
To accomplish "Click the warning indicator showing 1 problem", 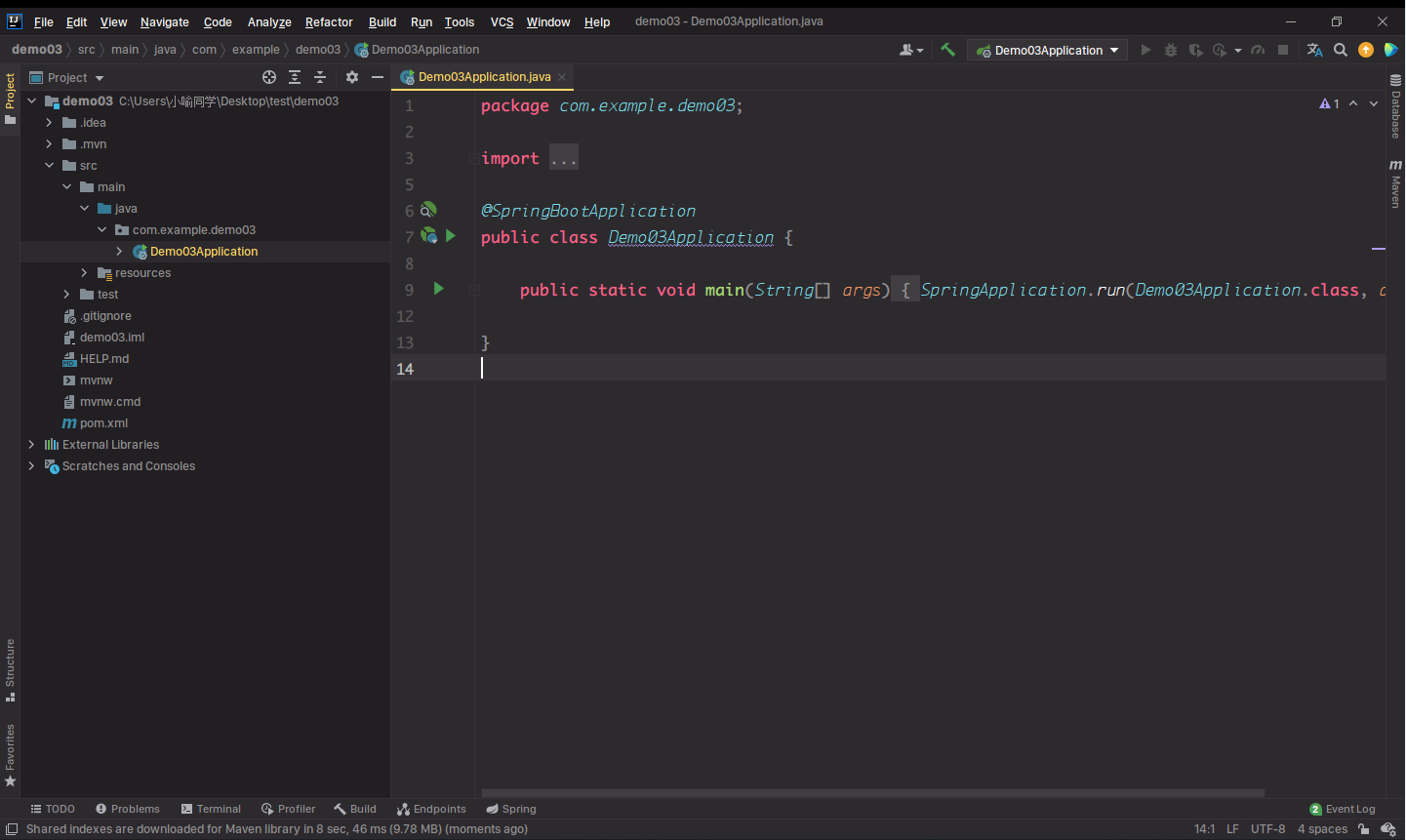I will [x=1329, y=103].
